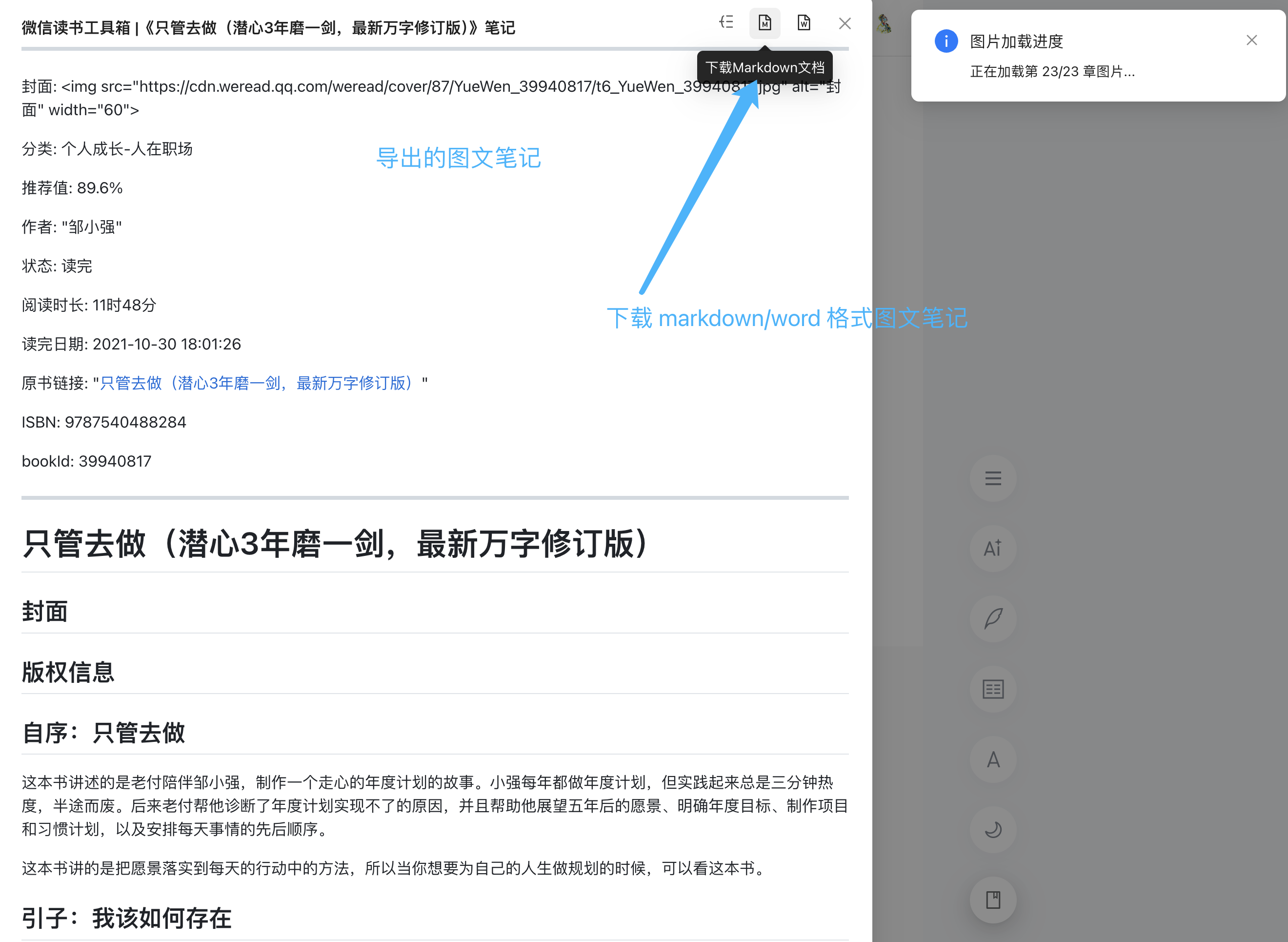The height and width of the screenshot is (942, 1288).
Task: Click the blue info icon in notification
Action: point(946,41)
